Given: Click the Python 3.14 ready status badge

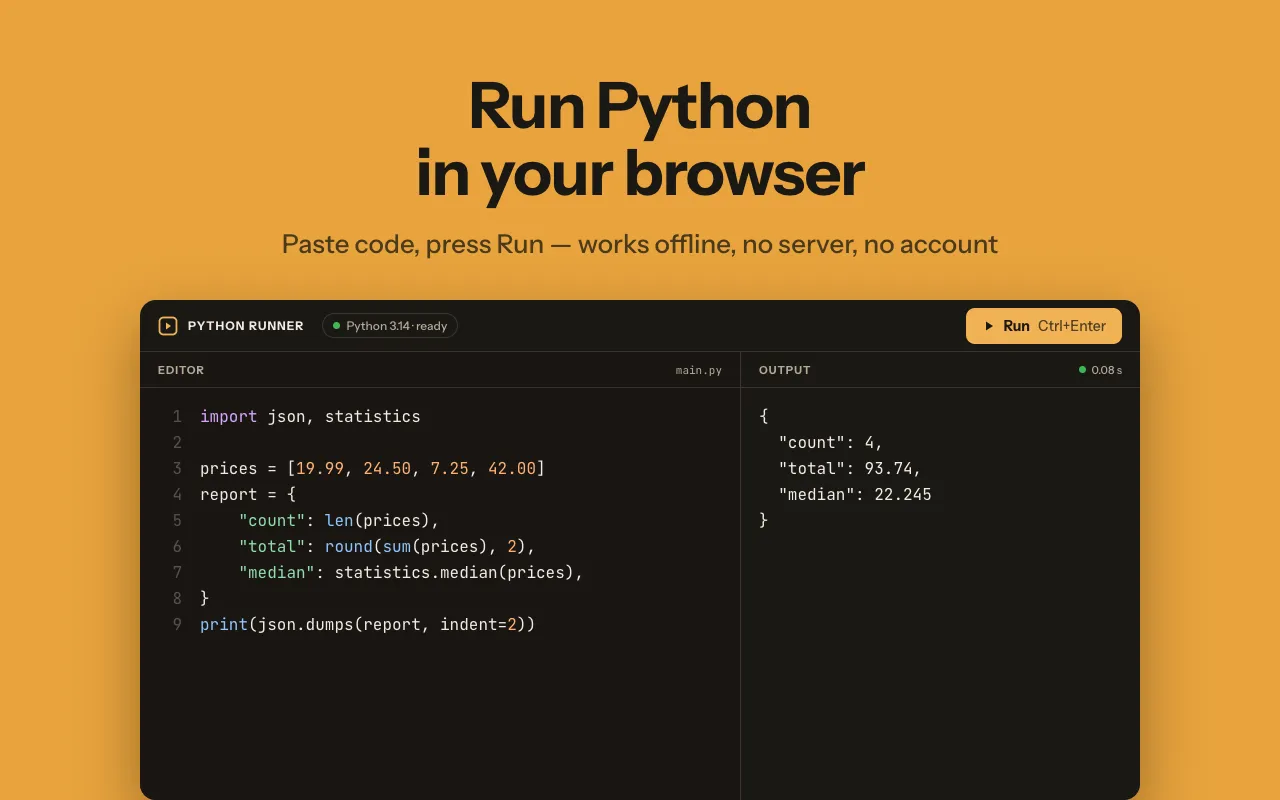Looking at the screenshot, I should click(390, 326).
